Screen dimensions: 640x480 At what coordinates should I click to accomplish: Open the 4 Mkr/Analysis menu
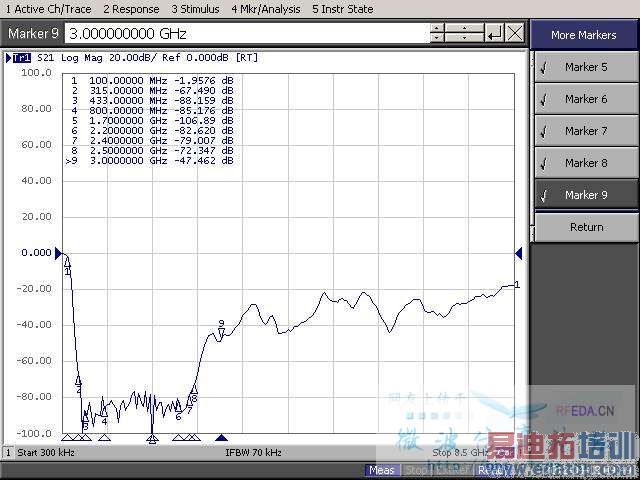tap(266, 9)
